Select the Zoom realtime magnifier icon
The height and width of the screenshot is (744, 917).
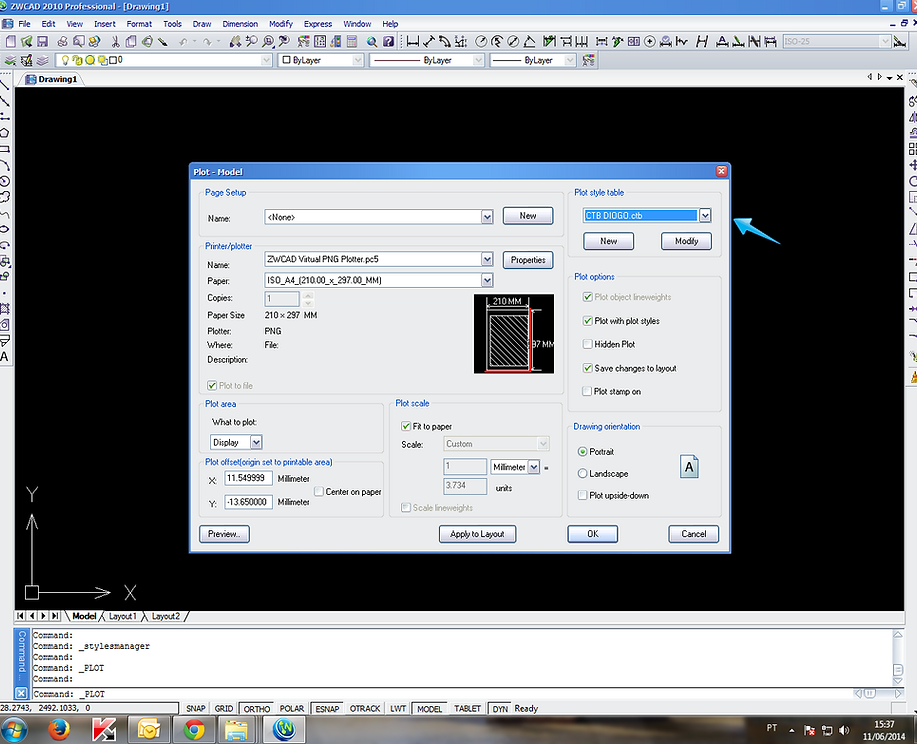pyautogui.click(x=251, y=42)
